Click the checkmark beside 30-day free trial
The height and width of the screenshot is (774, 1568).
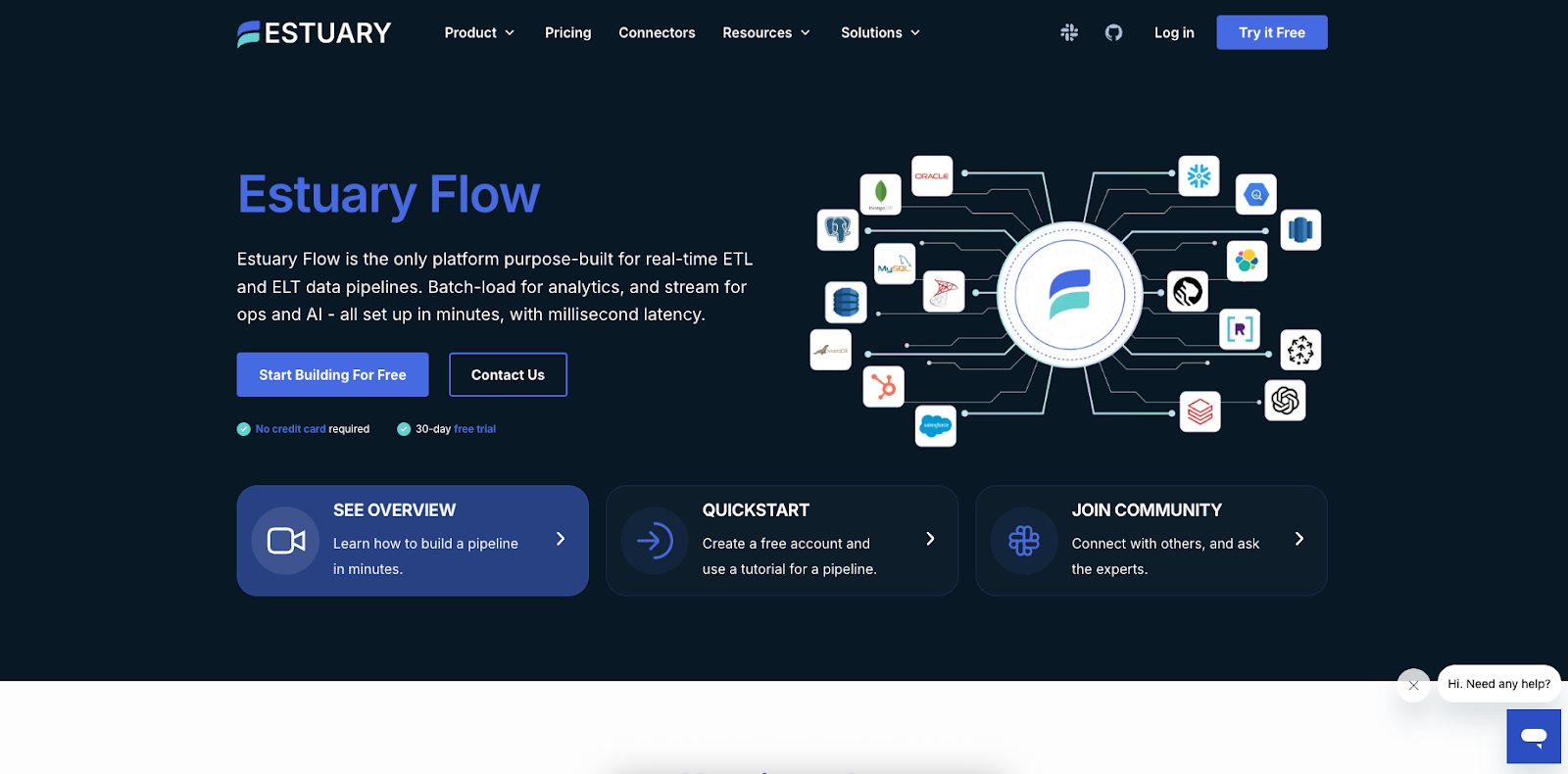pyautogui.click(x=404, y=429)
